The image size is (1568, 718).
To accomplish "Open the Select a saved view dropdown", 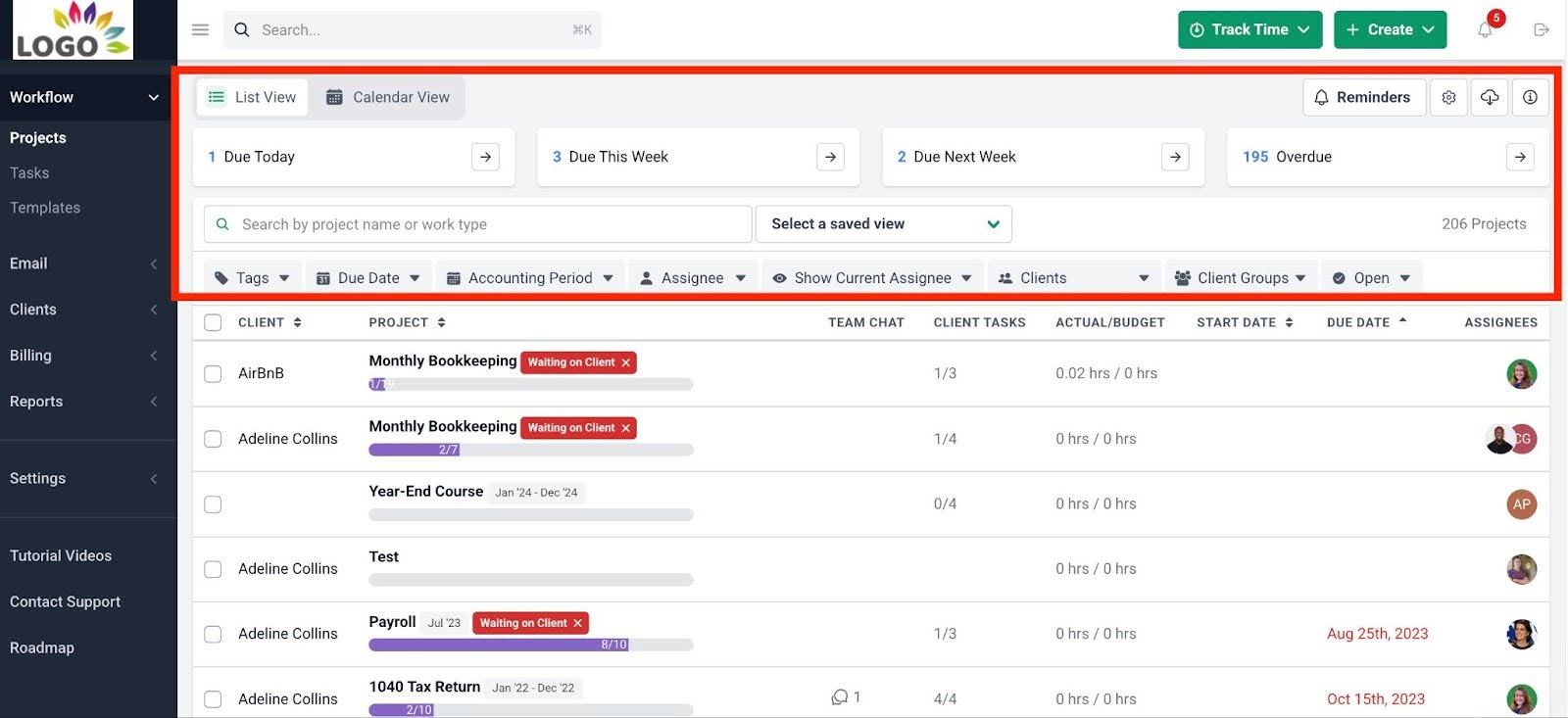I will pos(883,224).
